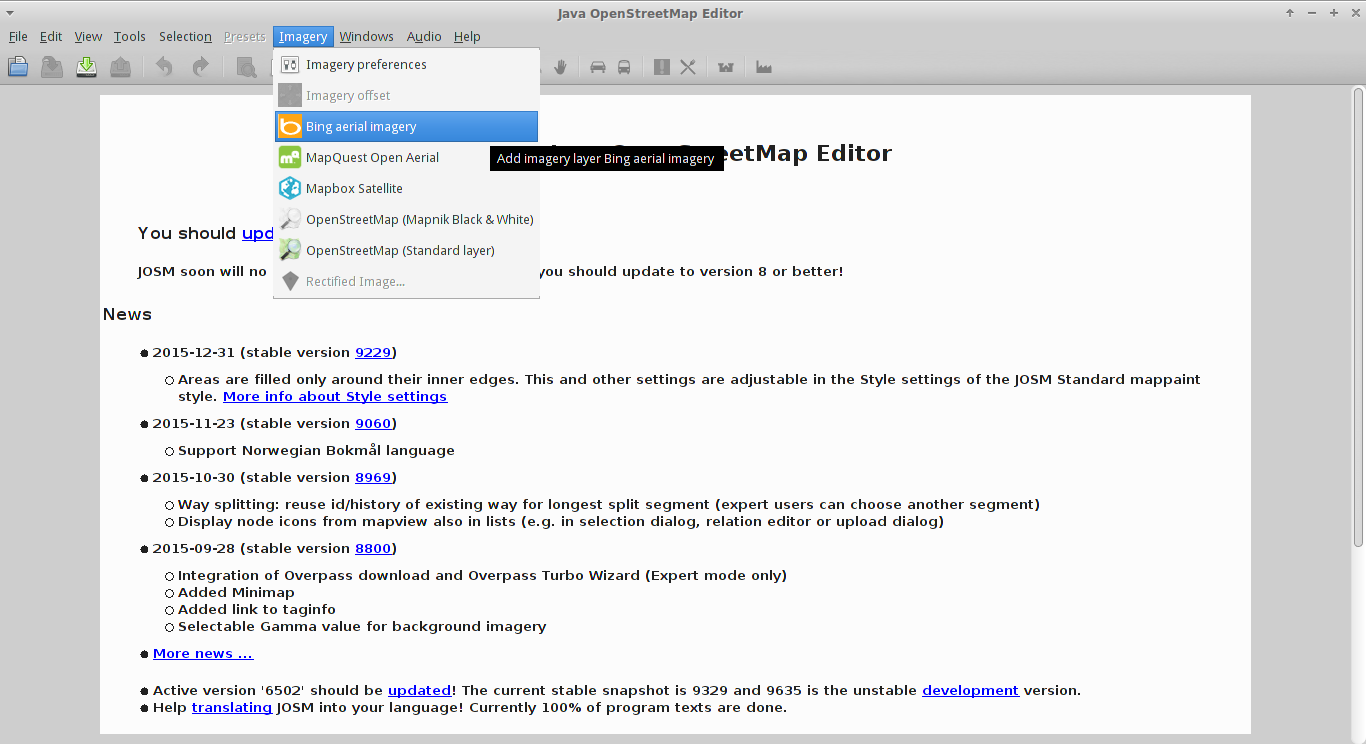Click Selectable Gamma value for background imagery
This screenshot has width=1366, height=744.
[x=362, y=626]
